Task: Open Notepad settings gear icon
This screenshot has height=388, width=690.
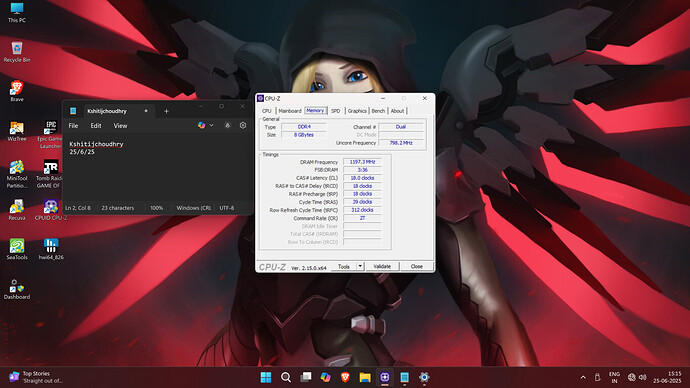Action: pyautogui.click(x=243, y=125)
